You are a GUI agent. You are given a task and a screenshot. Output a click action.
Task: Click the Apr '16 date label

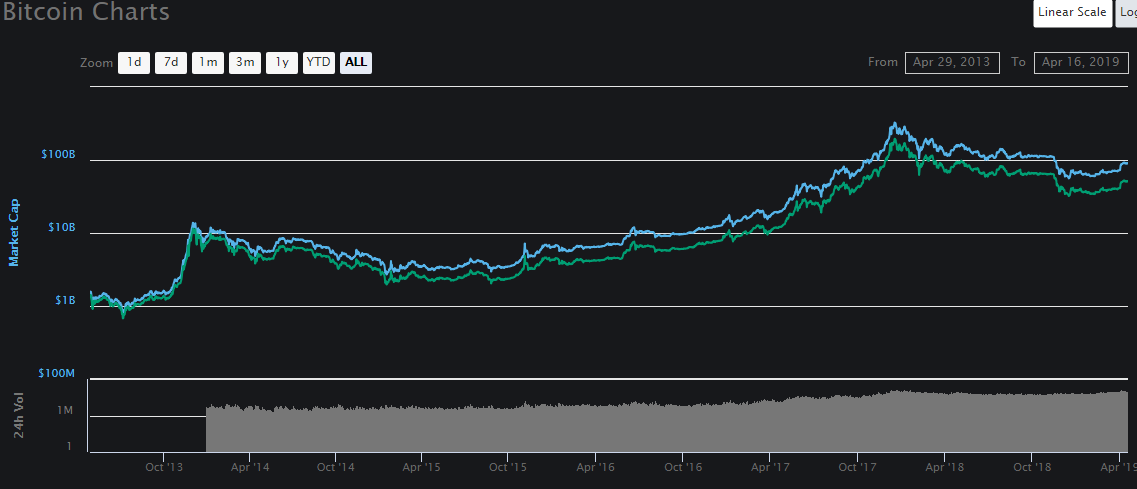point(595,467)
